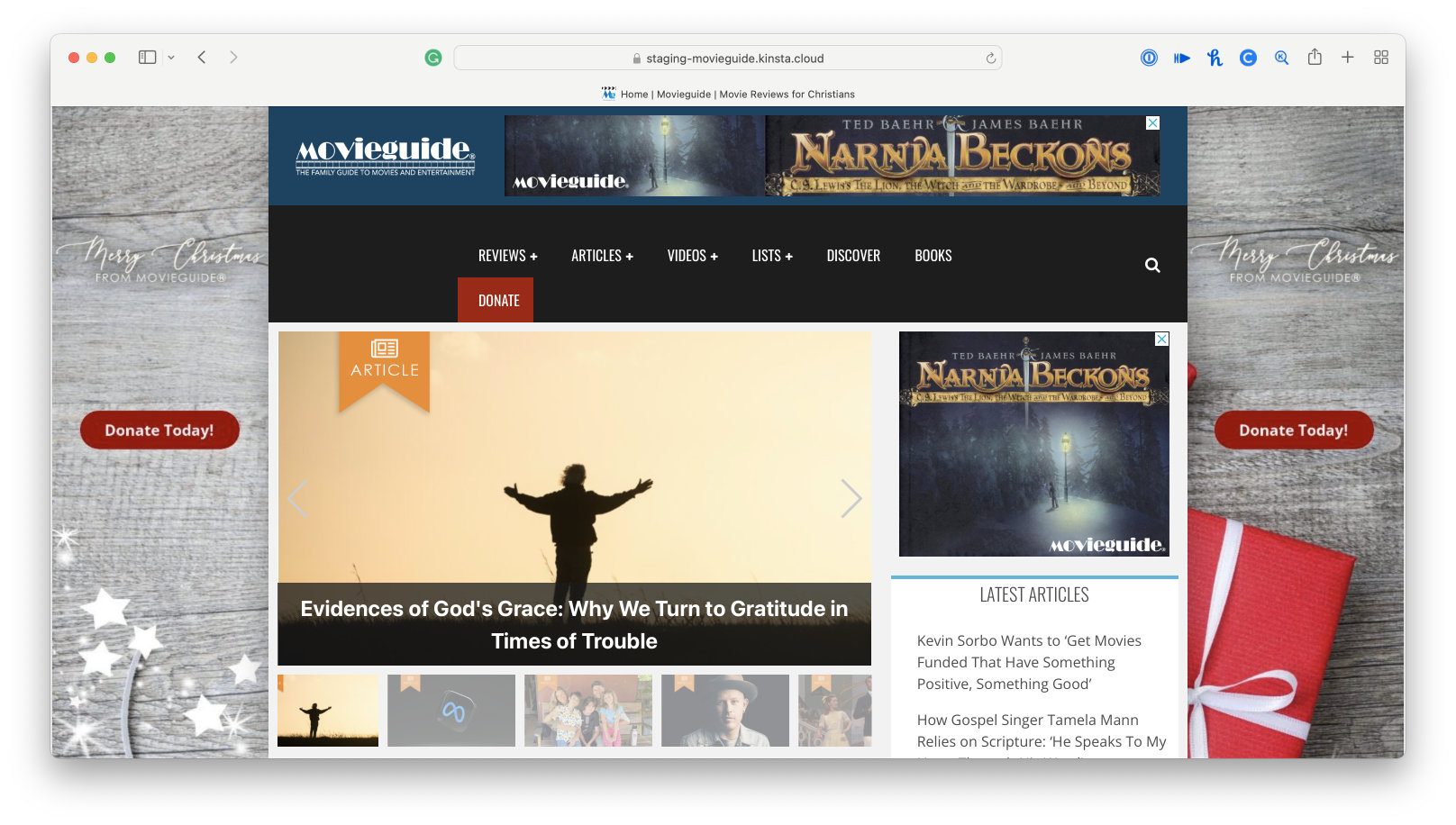Select the Meta logo slide thumbnail
This screenshot has height=825, width=1456.
451,711
